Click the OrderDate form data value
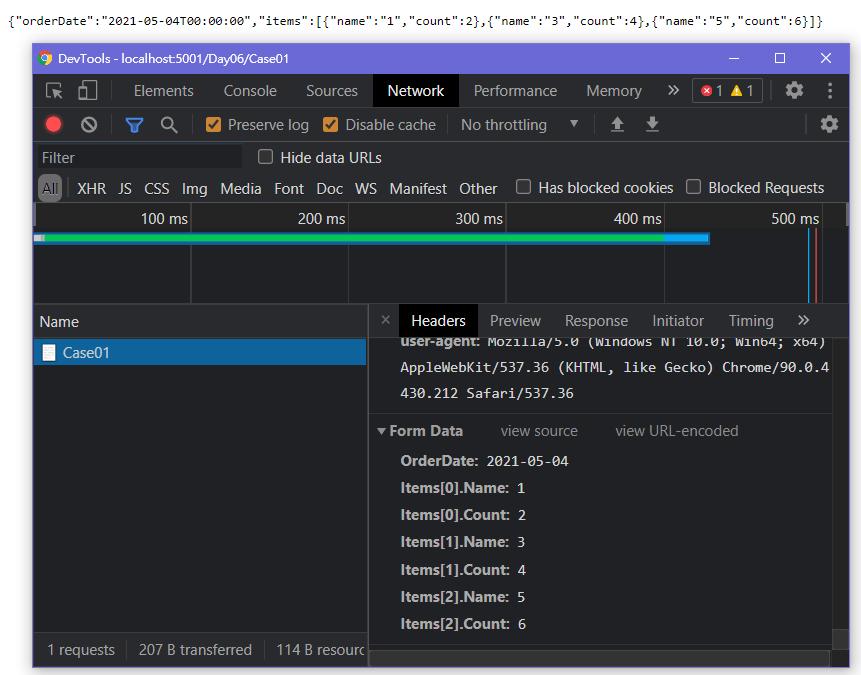Viewport: 861px width, 675px height. coord(527,461)
